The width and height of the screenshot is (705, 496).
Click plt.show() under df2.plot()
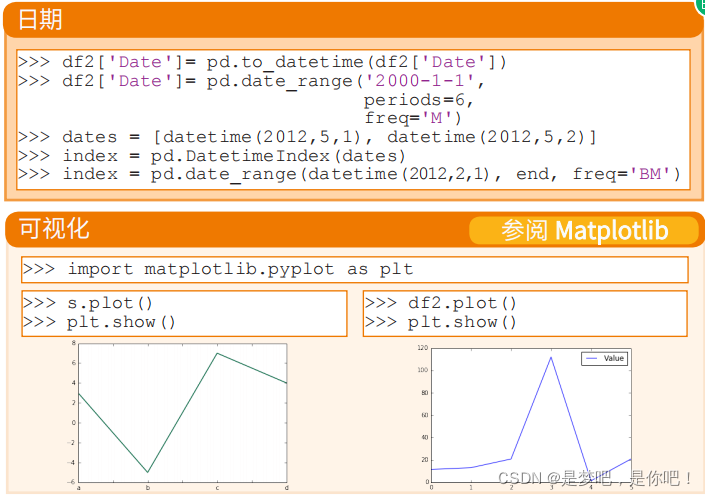tap(441, 322)
